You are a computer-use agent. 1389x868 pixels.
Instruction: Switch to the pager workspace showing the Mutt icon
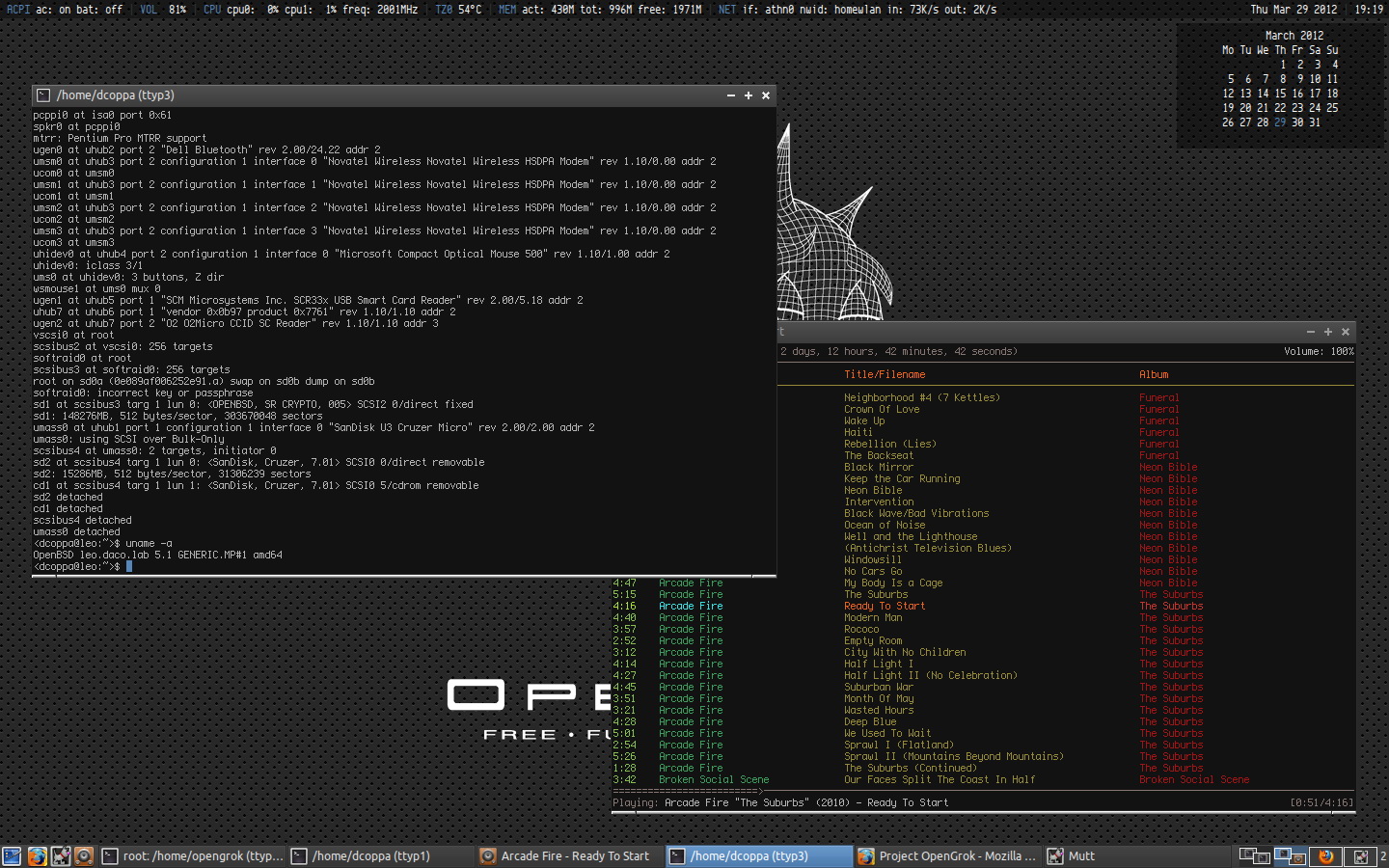[1360, 855]
